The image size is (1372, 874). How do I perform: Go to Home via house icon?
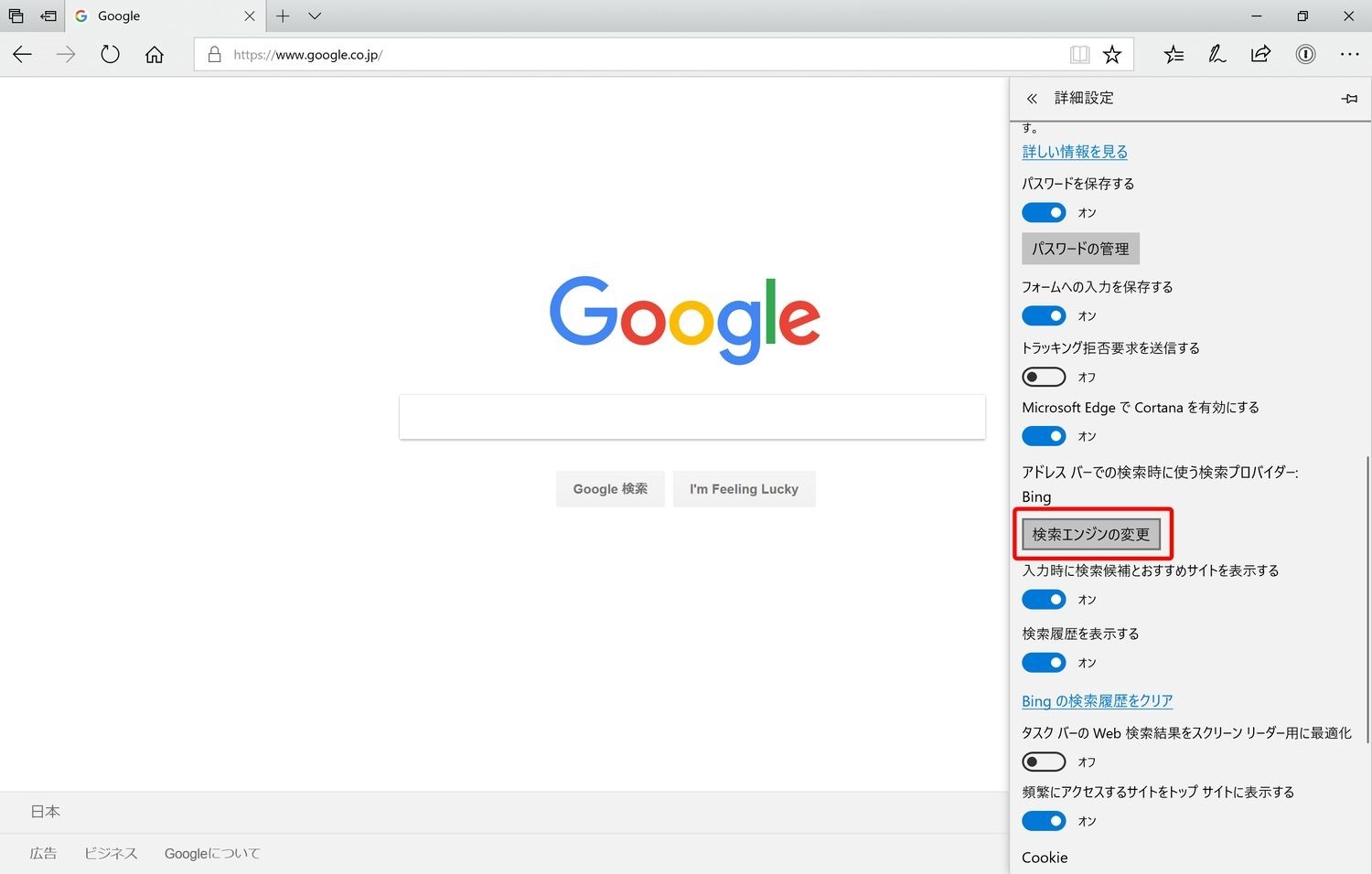tap(155, 55)
